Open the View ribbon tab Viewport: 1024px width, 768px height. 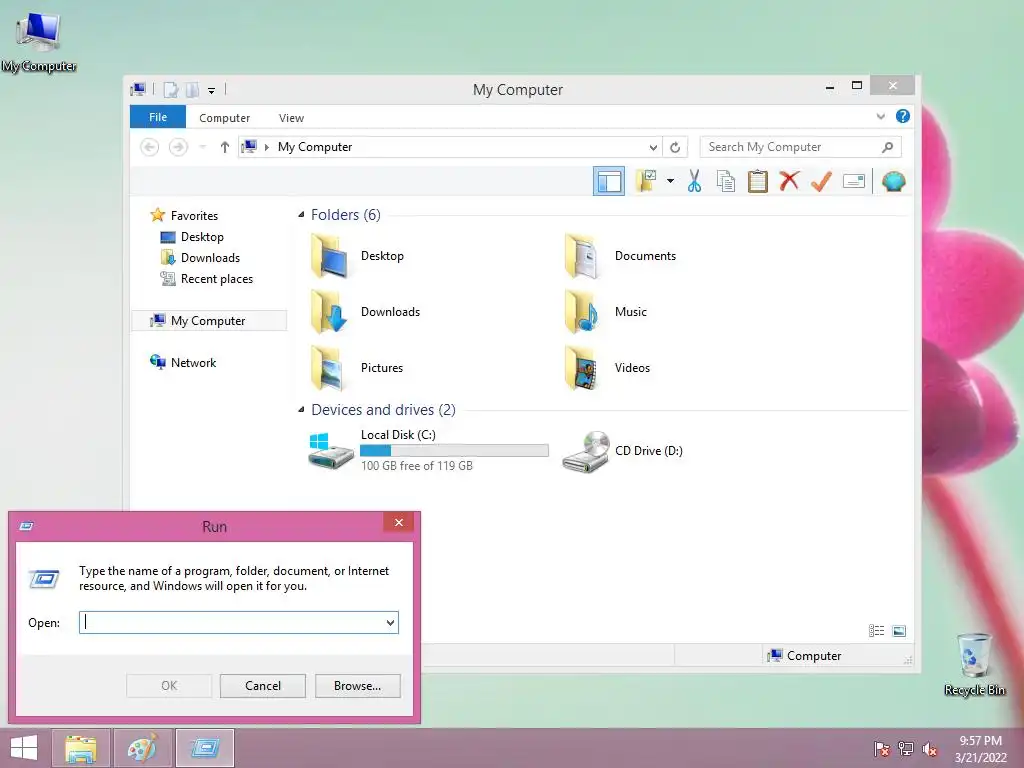(291, 118)
